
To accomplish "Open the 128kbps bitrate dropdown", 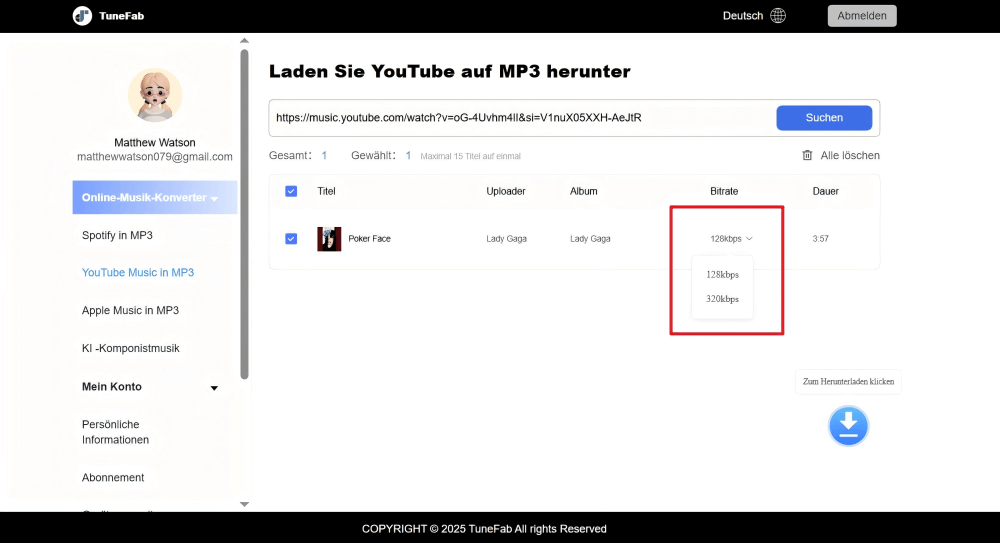I will pos(732,239).
